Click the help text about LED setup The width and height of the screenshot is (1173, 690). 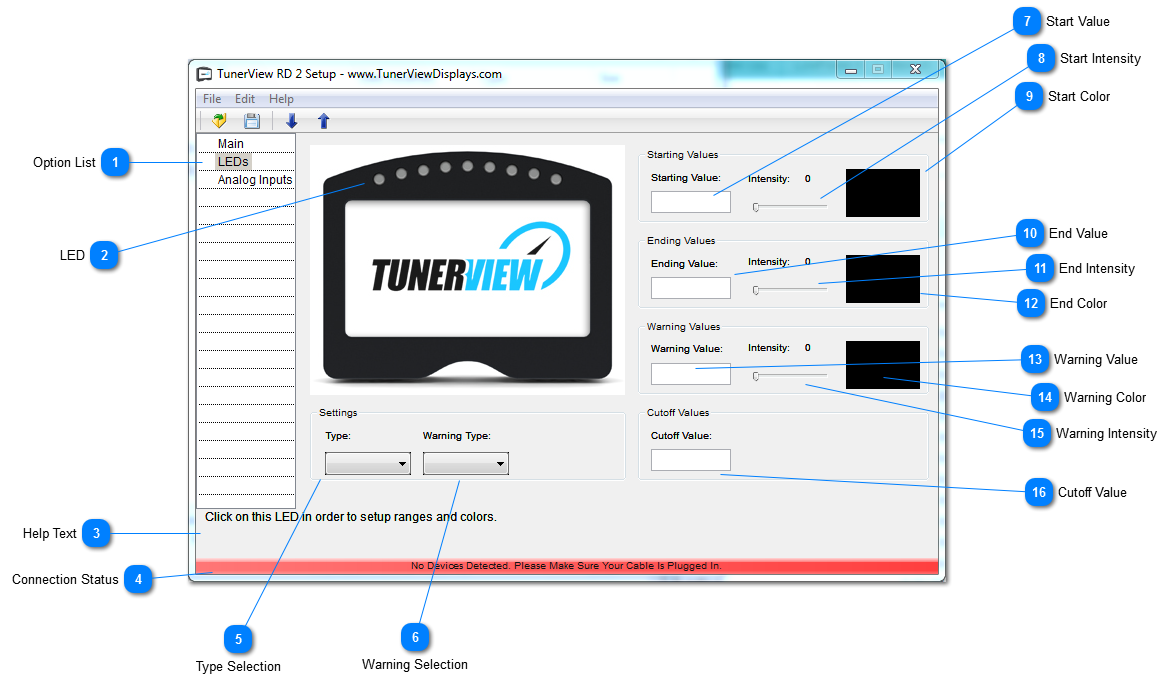point(351,517)
